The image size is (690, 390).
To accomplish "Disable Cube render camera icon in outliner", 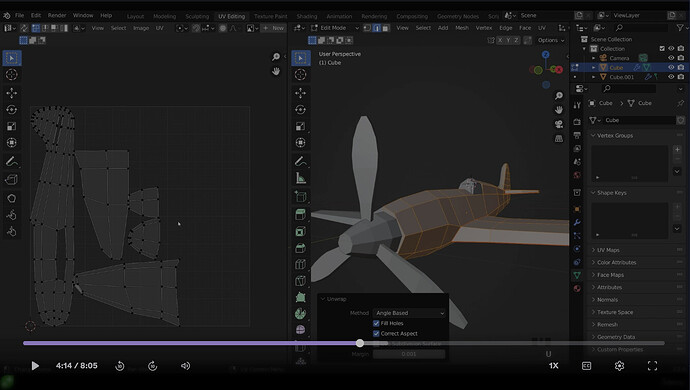I will click(x=681, y=67).
